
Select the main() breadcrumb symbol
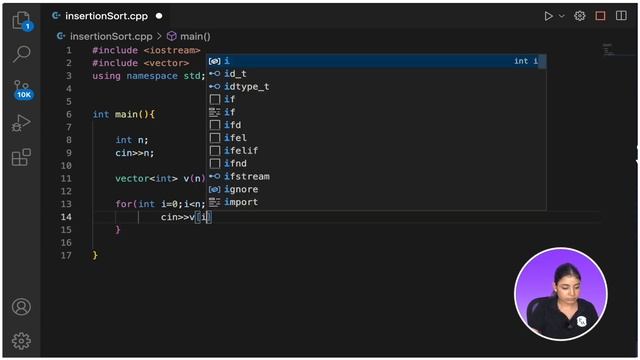point(189,36)
